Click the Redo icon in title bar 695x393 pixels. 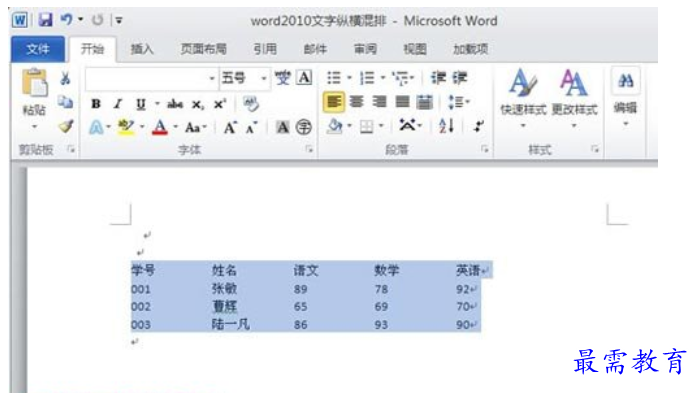(97, 20)
